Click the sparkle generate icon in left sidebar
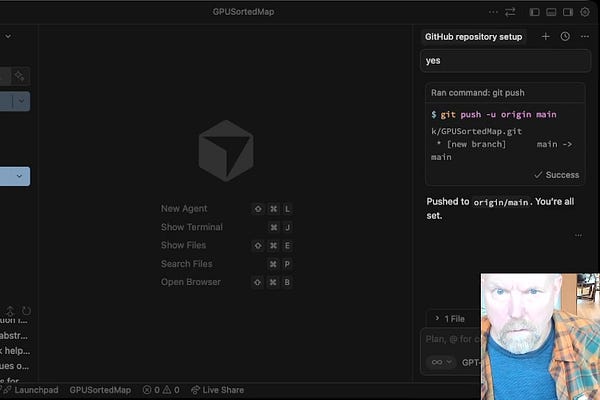Image resolution: width=600 pixels, height=400 pixels. (19, 76)
